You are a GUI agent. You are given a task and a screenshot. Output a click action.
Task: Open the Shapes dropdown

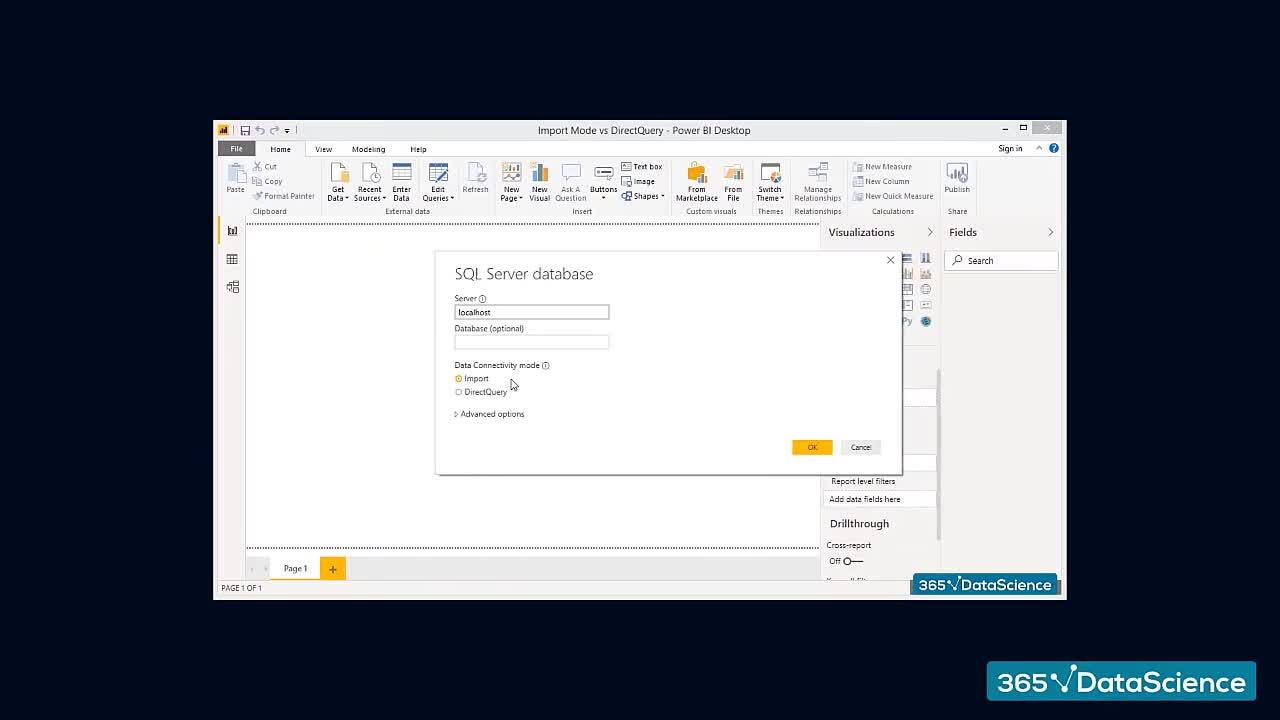pos(642,196)
